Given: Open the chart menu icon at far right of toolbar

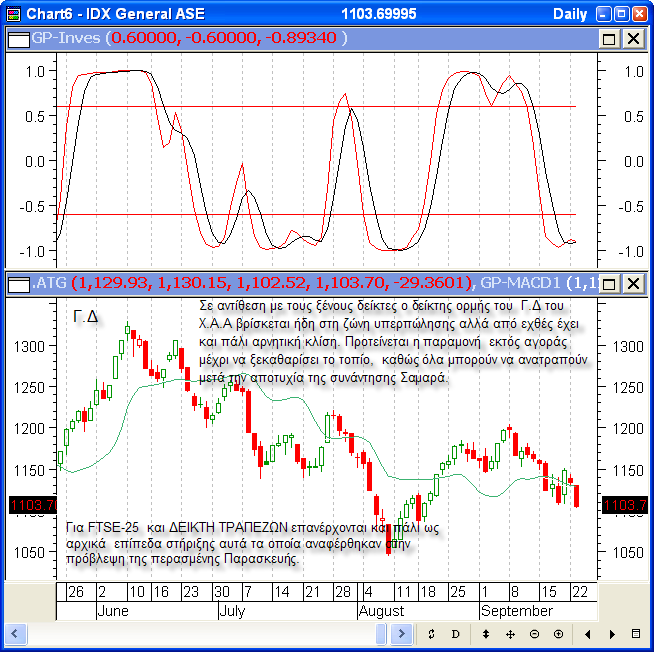Looking at the screenshot, I should pos(637,634).
